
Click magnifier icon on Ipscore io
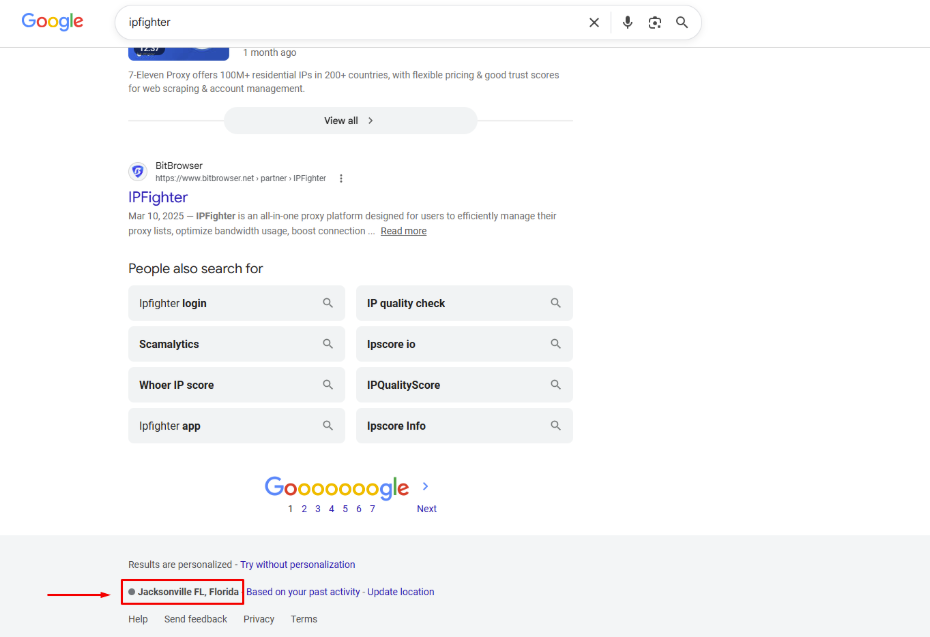555,344
